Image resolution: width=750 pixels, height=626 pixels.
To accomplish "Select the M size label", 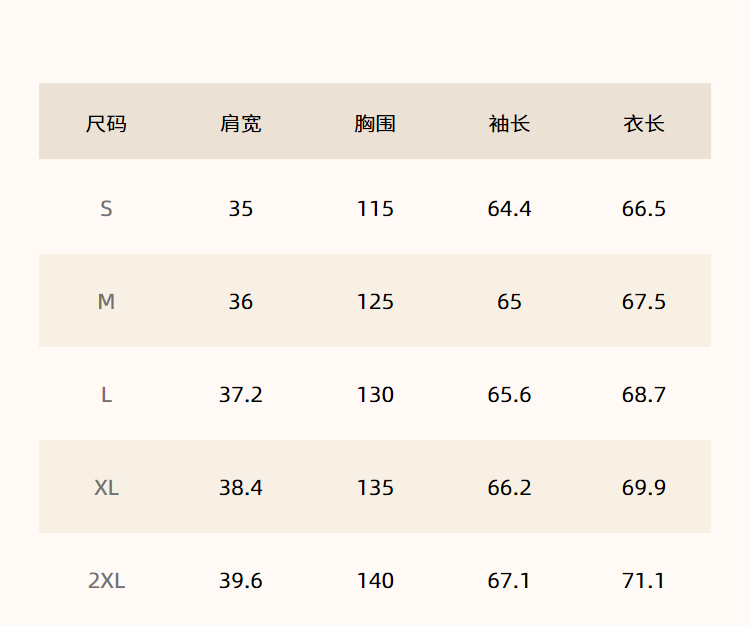I will [x=106, y=302].
